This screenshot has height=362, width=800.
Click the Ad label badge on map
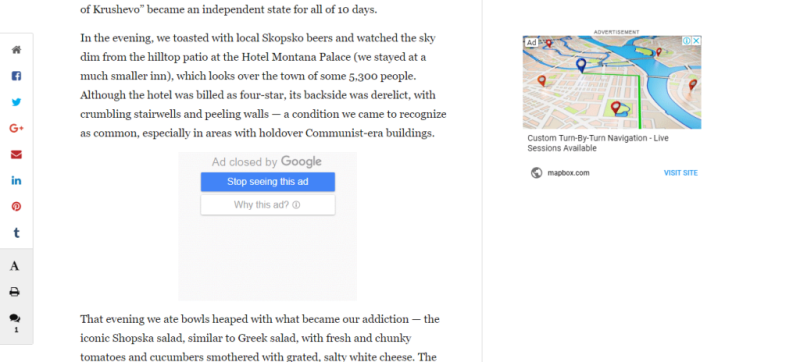coord(532,42)
